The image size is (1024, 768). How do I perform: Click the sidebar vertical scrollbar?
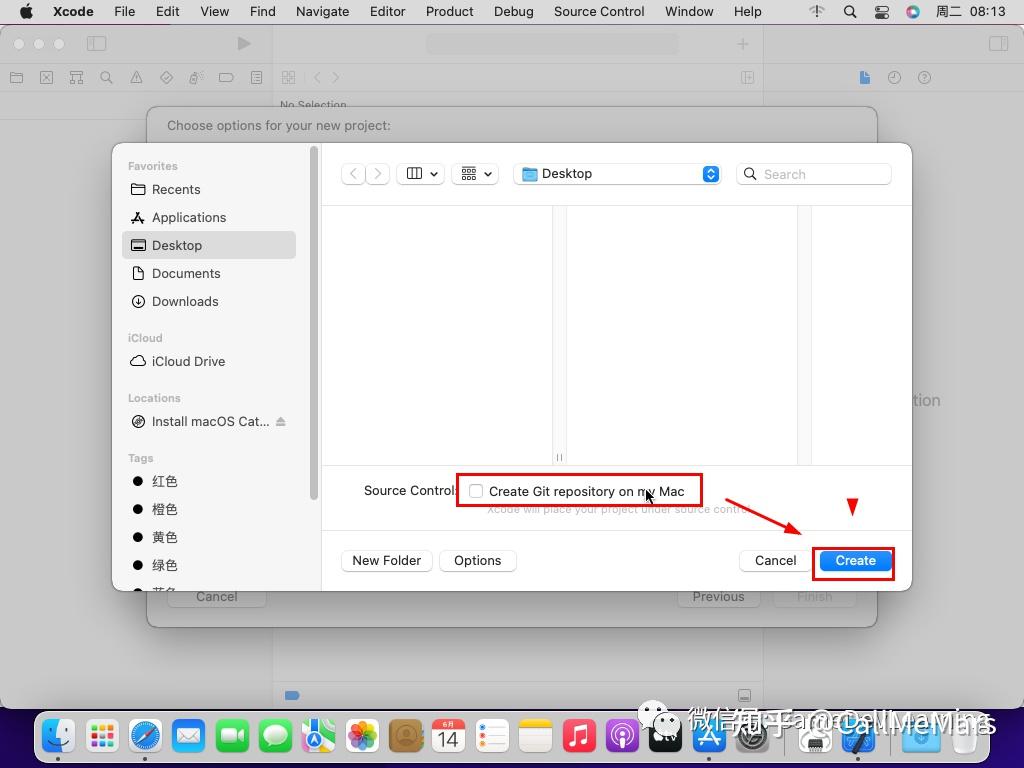[x=314, y=323]
